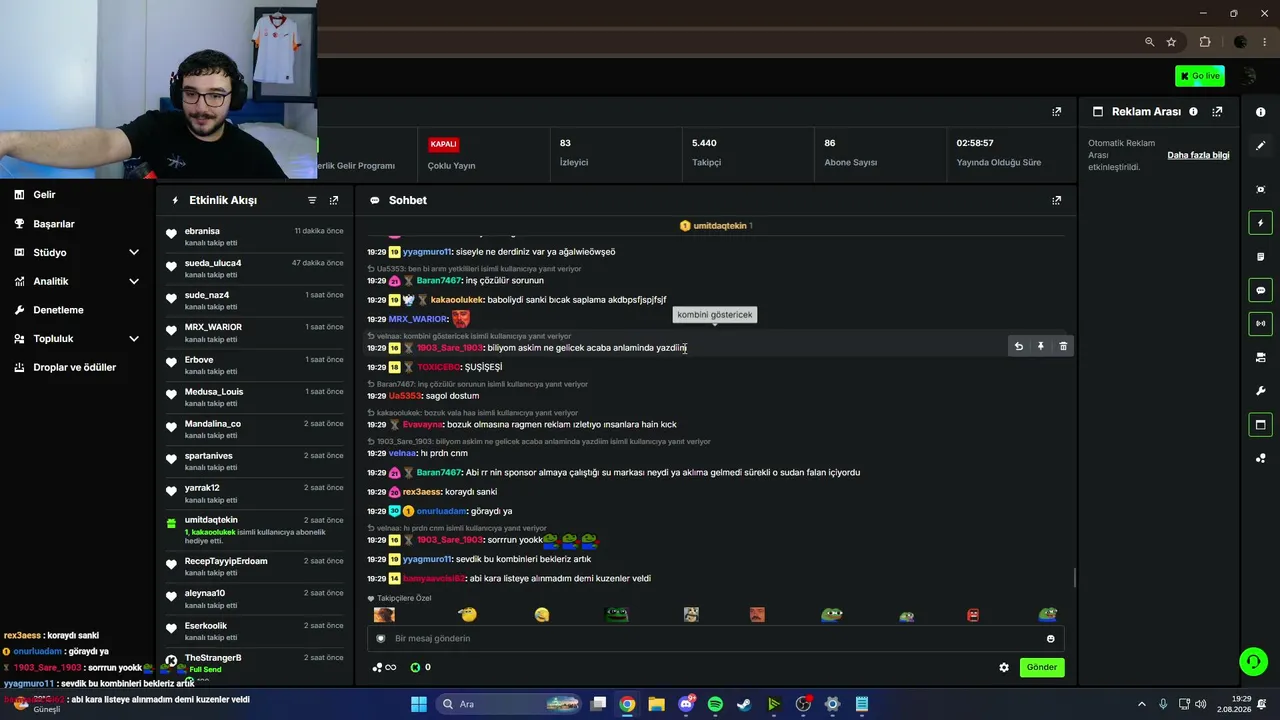Click the browser zoom magnifier icon

point(1149,42)
